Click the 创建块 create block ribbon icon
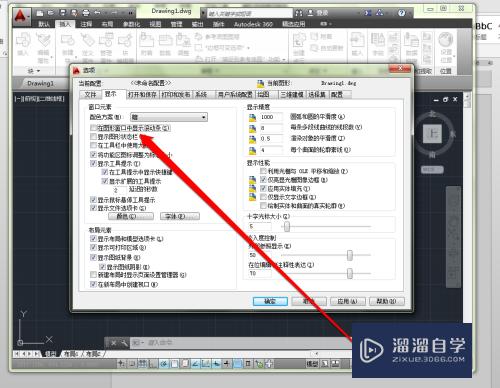The image size is (500, 388). pos(68,41)
